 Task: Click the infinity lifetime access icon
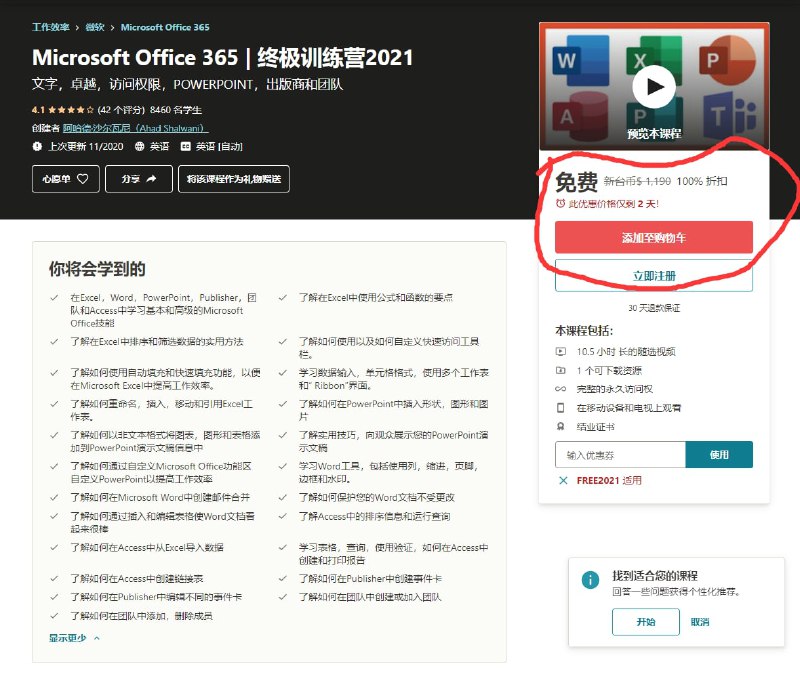(x=561, y=389)
